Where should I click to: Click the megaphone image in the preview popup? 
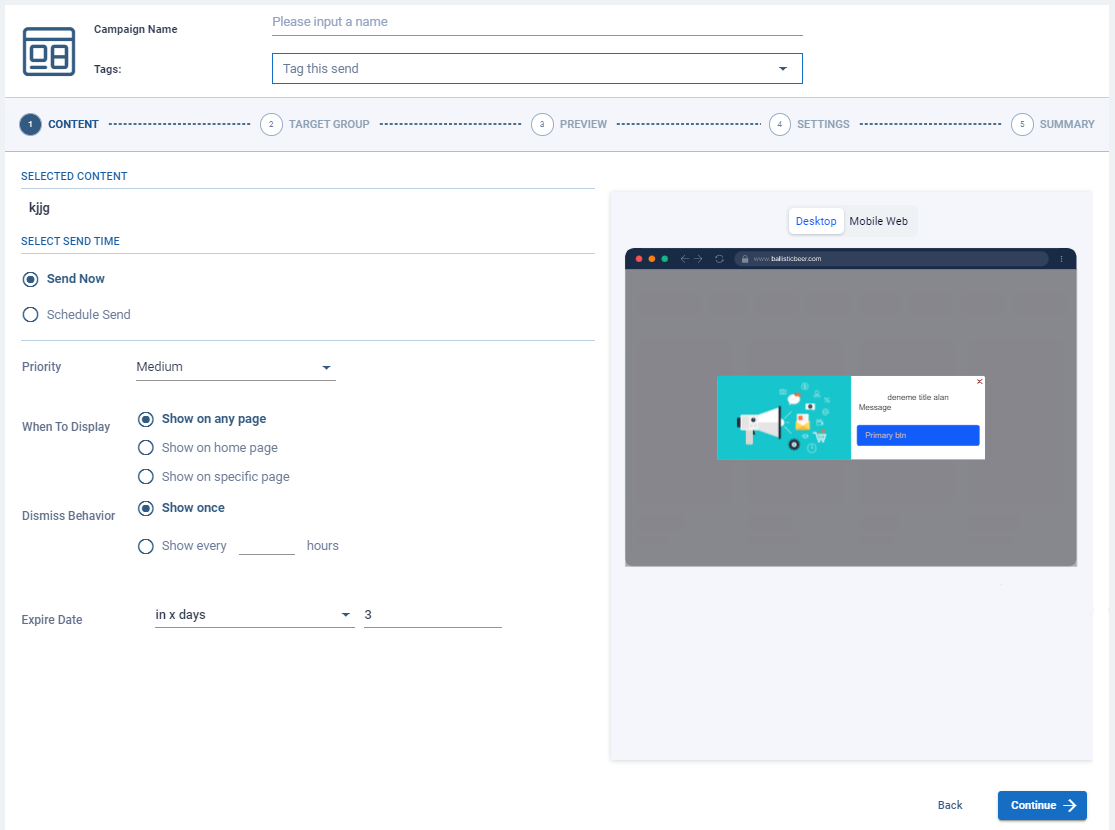point(783,418)
